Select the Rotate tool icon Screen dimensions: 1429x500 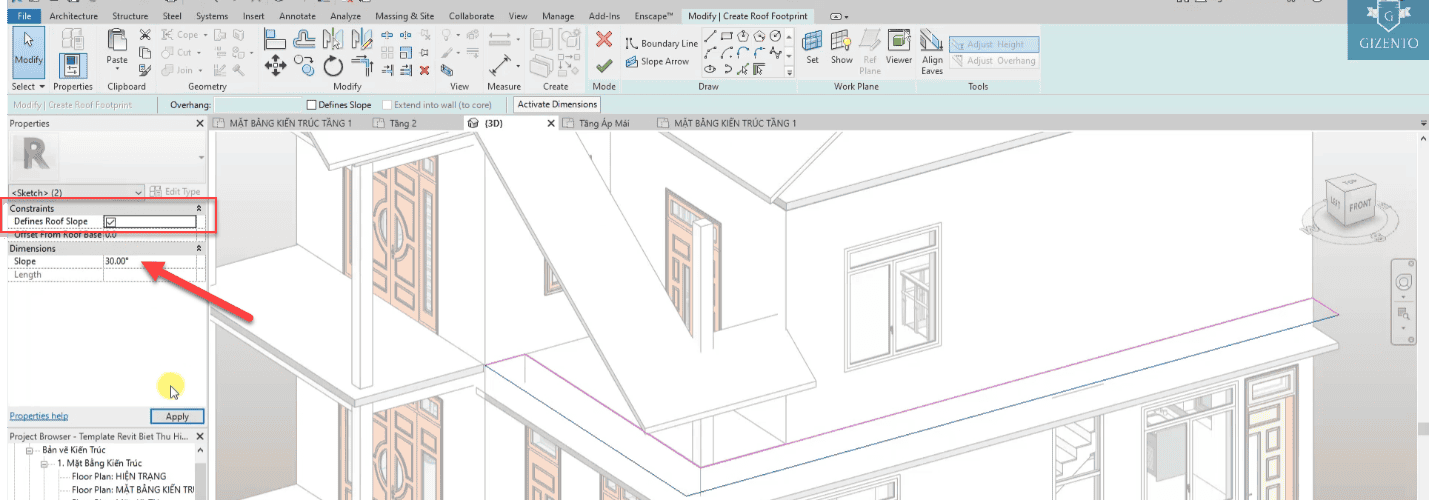333,66
